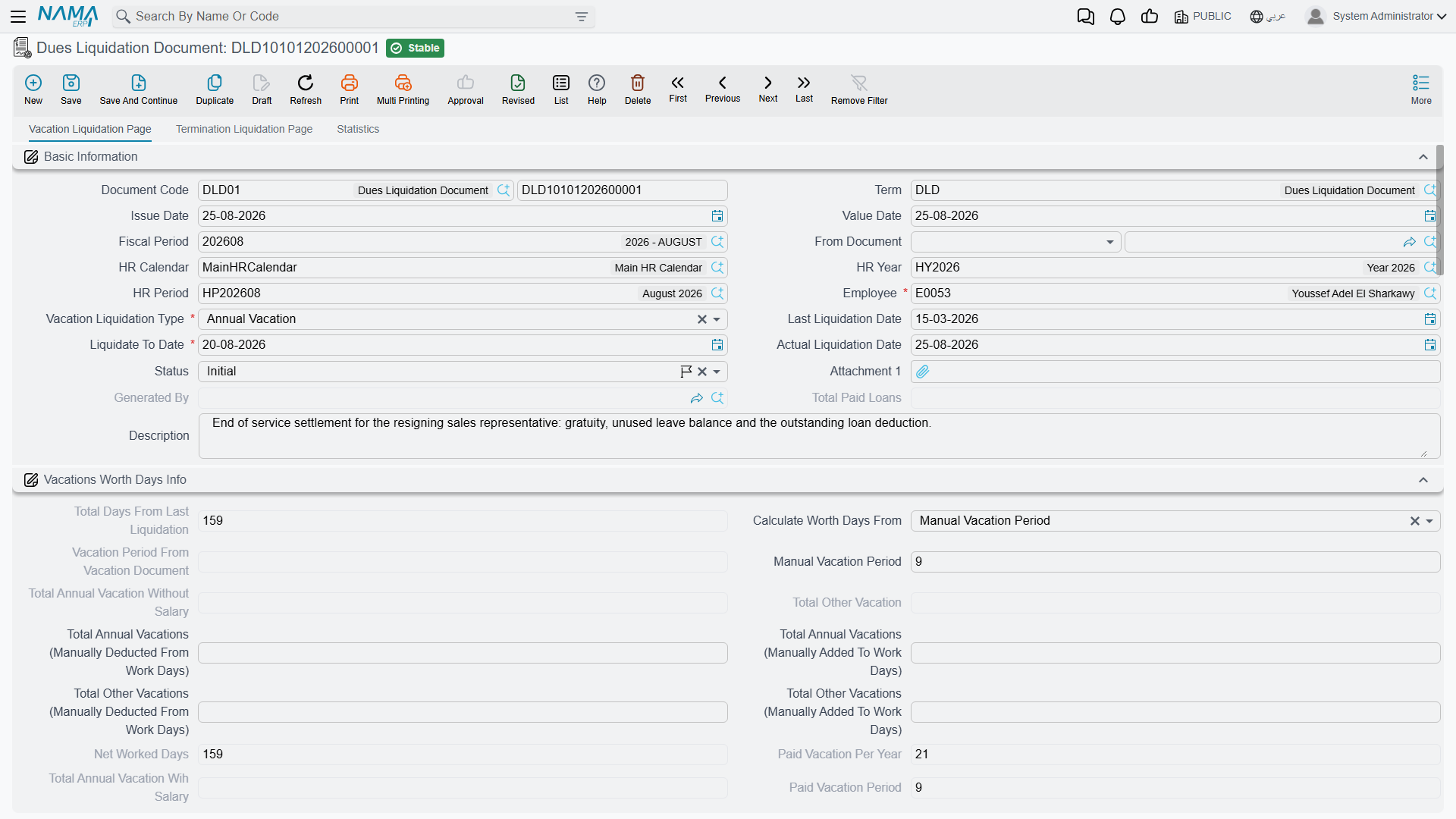The width and height of the screenshot is (1456, 819).
Task: Click Remove Filter icon
Action: click(859, 89)
